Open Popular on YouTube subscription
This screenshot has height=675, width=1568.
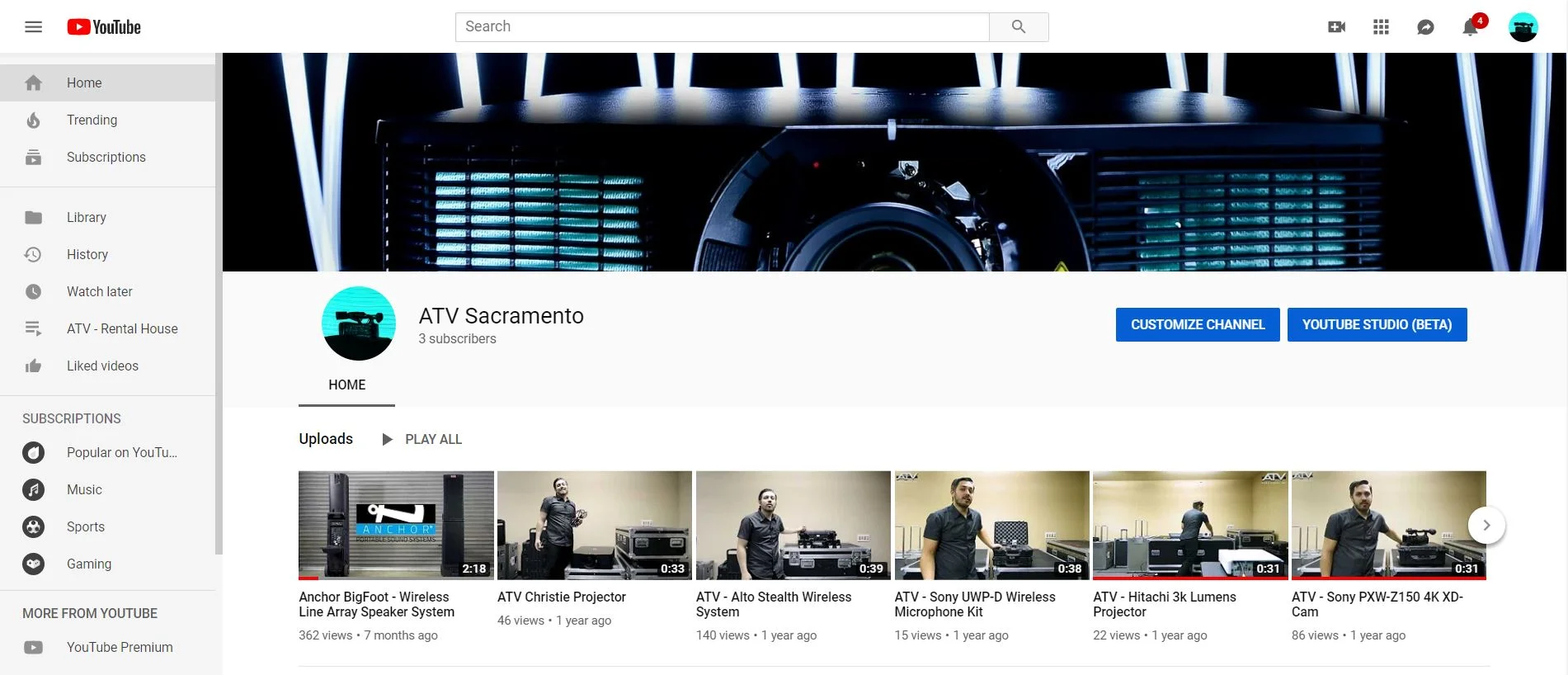coord(107,452)
